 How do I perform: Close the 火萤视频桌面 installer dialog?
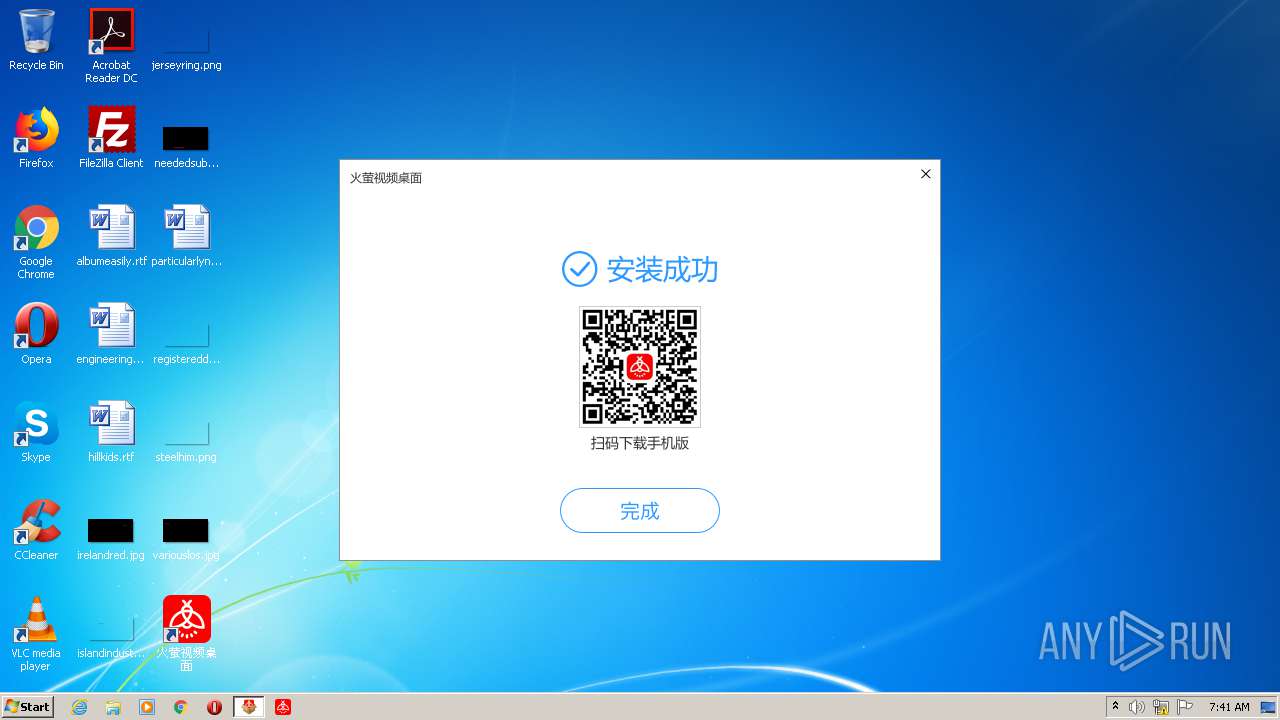click(x=925, y=174)
